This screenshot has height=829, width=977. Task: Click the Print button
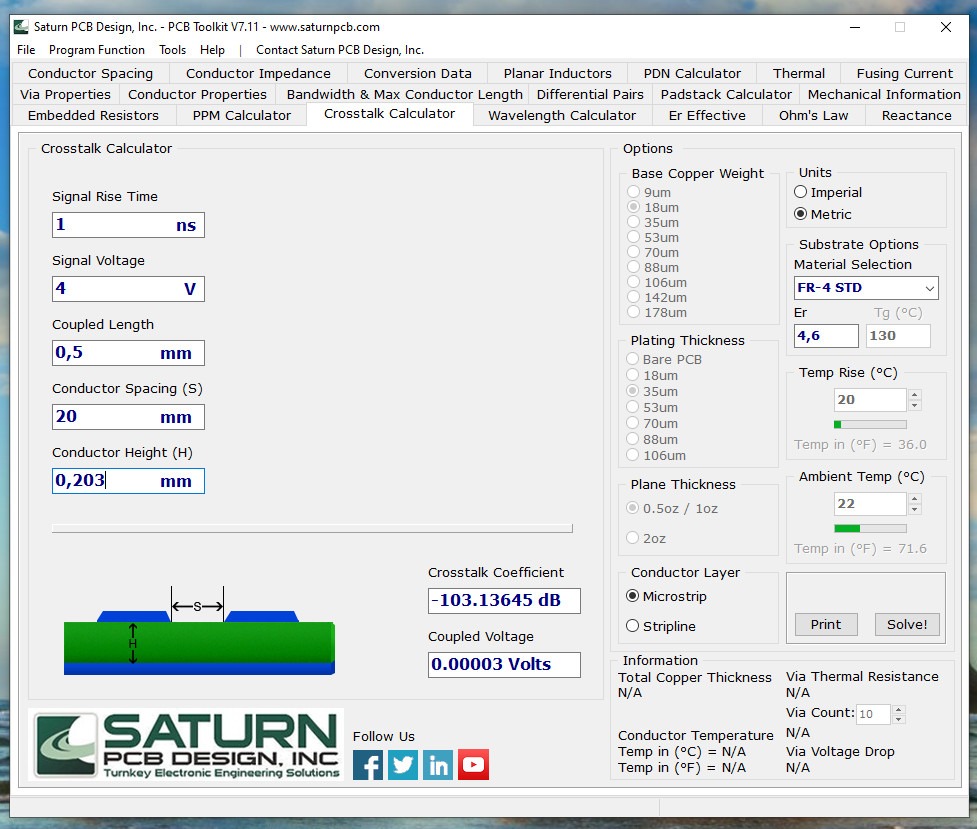[x=826, y=624]
